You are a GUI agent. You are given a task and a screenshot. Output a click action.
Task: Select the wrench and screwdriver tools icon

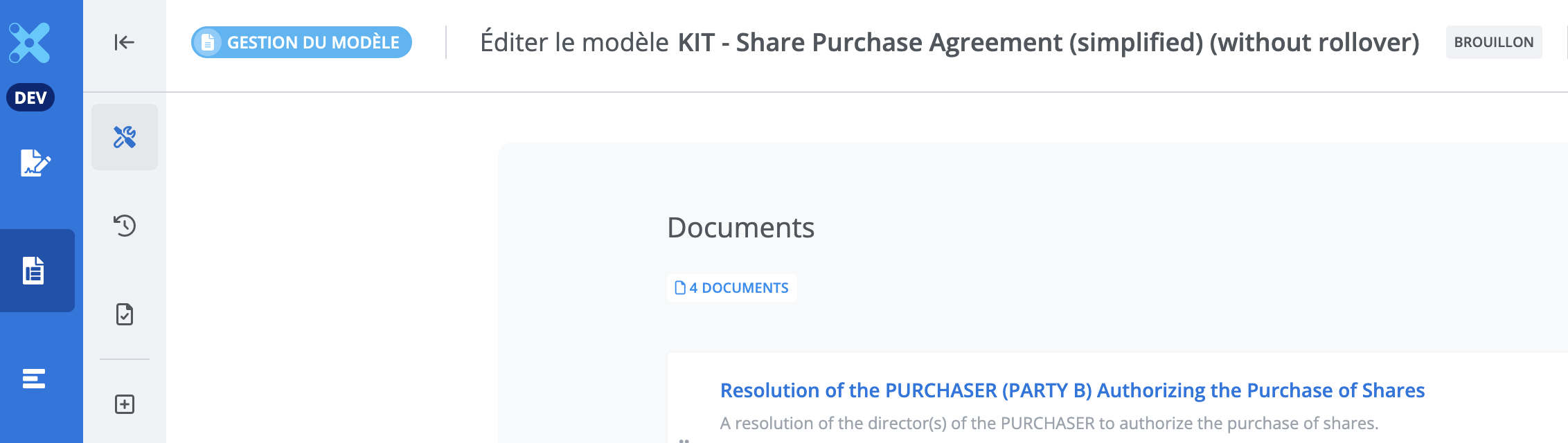tap(125, 137)
